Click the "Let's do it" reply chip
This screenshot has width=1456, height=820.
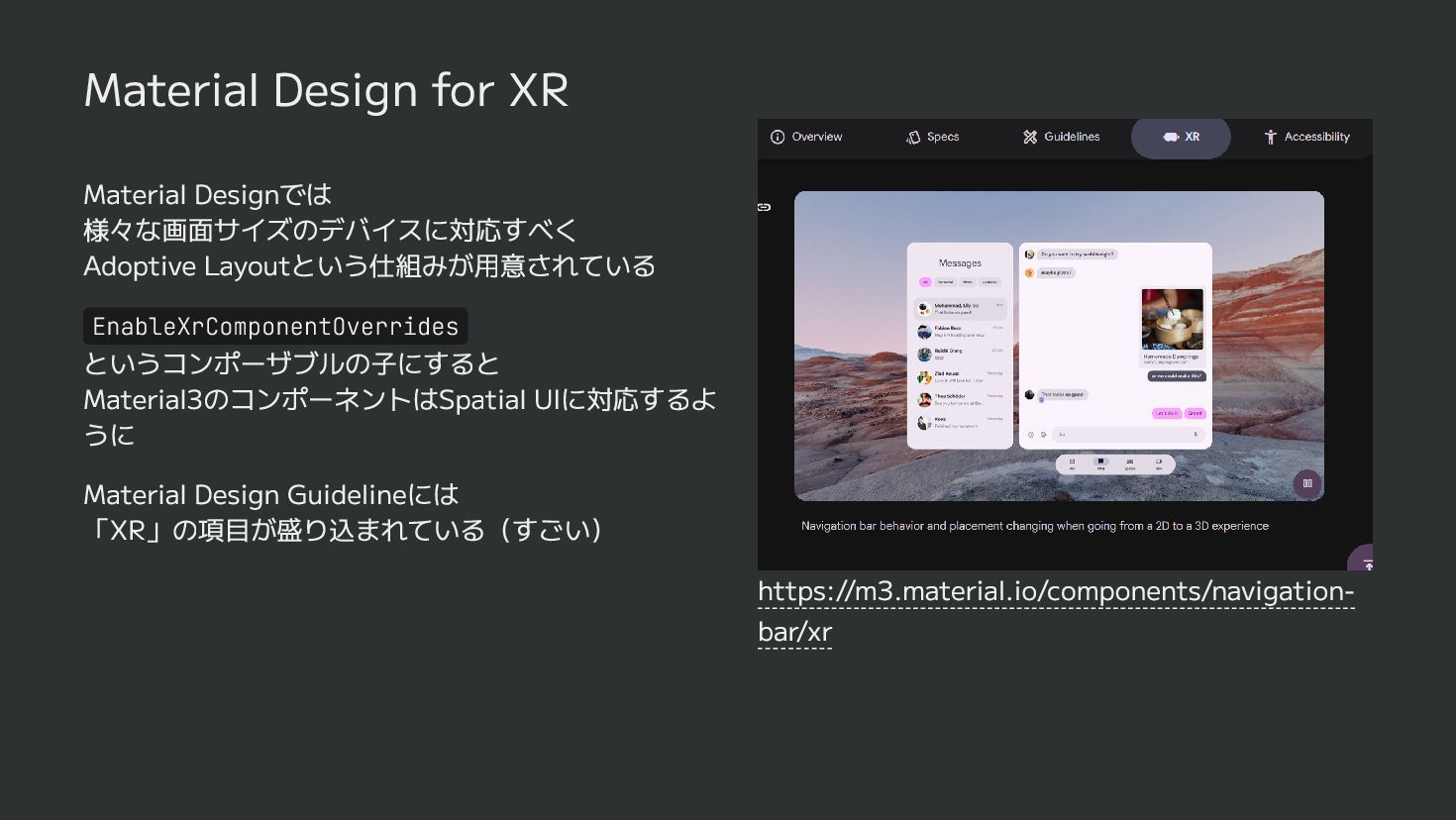click(1167, 413)
